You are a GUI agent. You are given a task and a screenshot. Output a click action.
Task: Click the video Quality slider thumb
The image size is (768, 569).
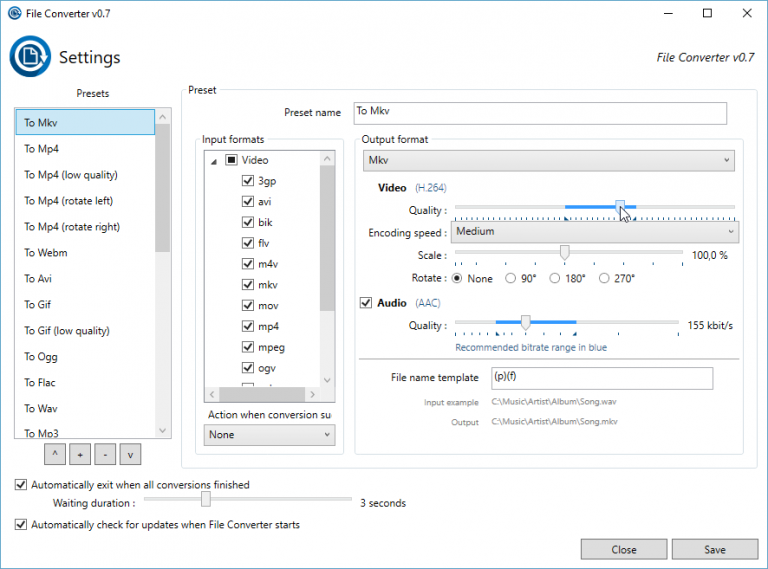coord(620,207)
